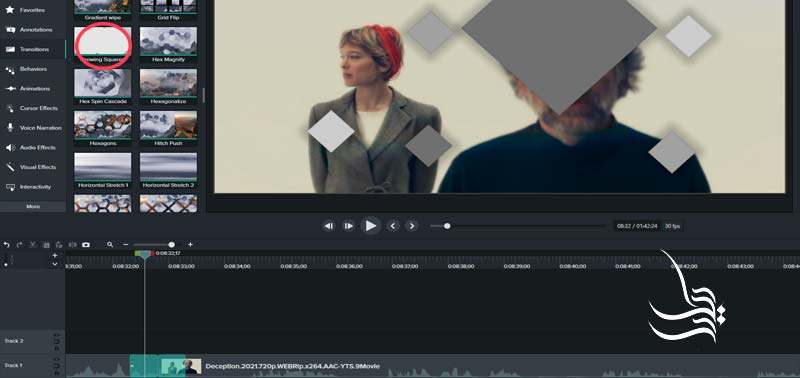
Task: Add a new track with the plus icon
Action: (x=55, y=255)
